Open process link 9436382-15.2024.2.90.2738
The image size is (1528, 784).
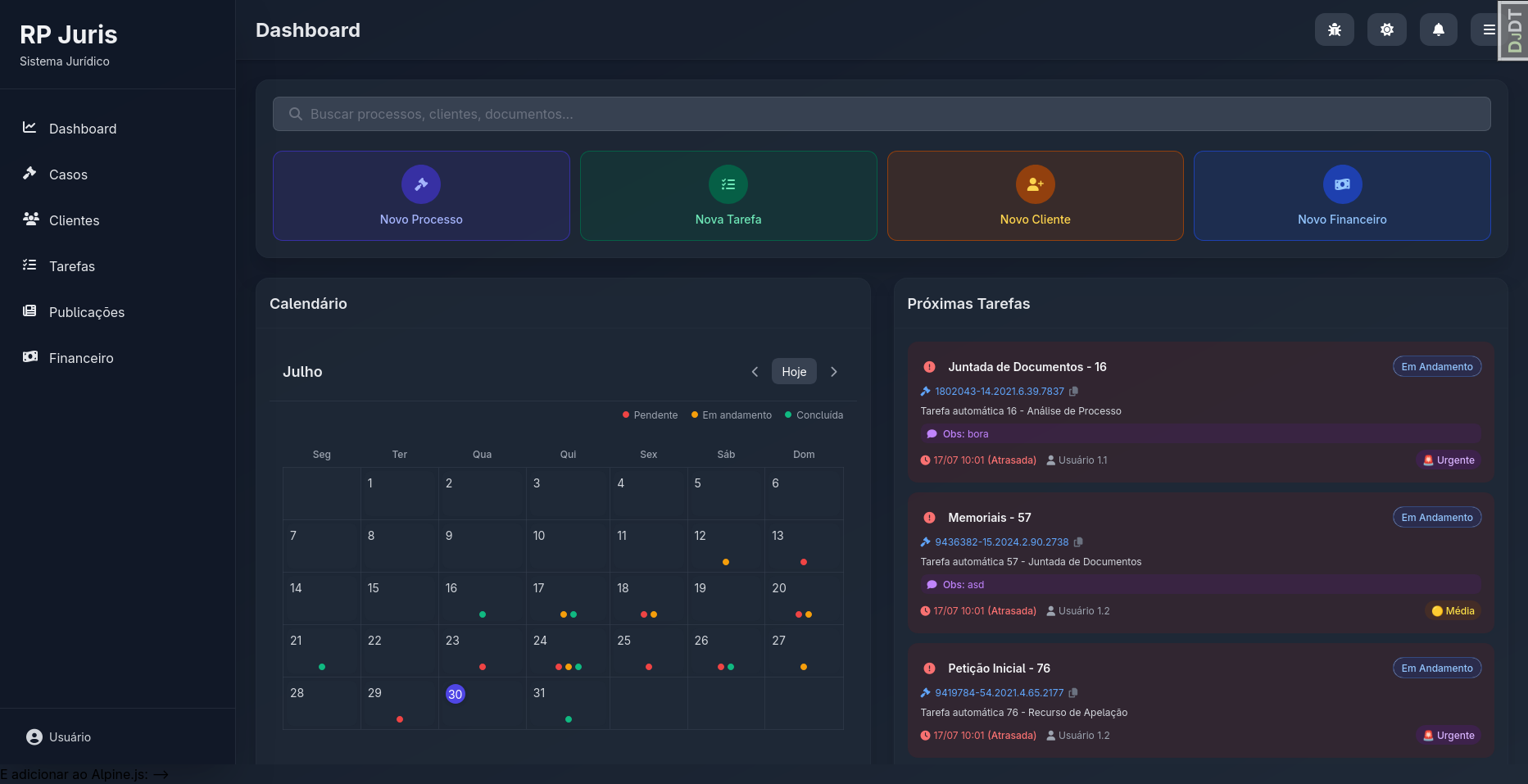[x=1001, y=542]
